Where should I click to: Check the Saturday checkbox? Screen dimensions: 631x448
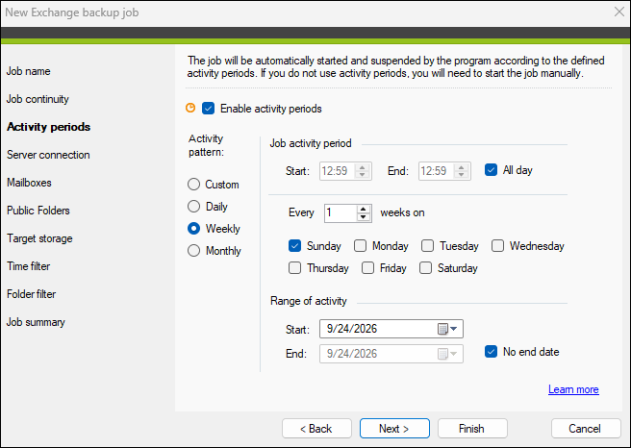point(425,268)
